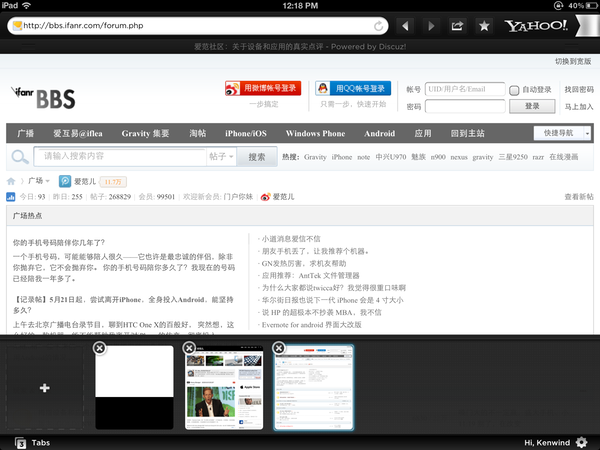Open post 你的手机号码陪伴你几年了？
Viewport: 600px width, 450px height.
[59, 243]
